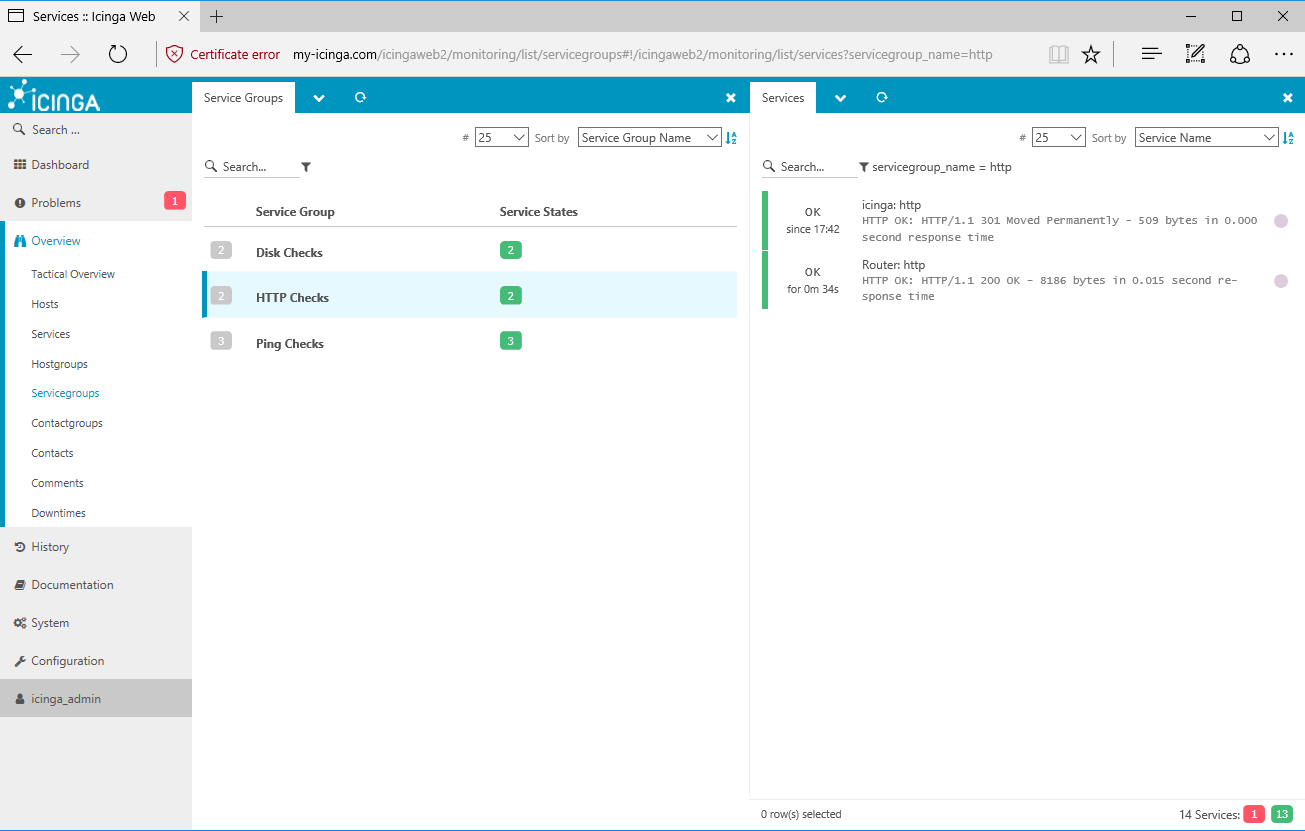Expand the Services tab dropdown chevron
This screenshot has width=1305, height=831.
[x=841, y=98]
